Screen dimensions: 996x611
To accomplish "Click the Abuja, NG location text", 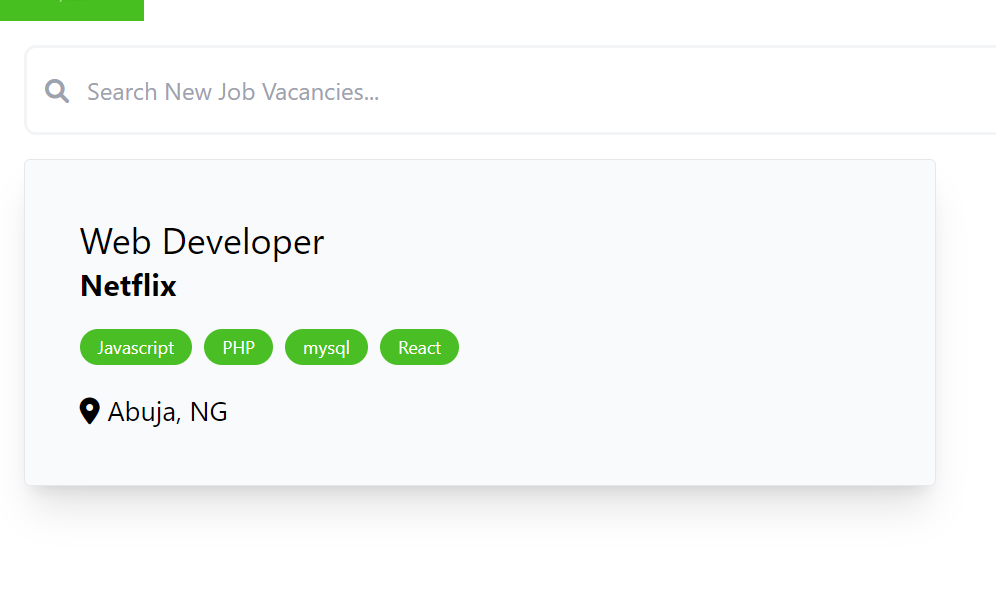I will pyautogui.click(x=168, y=412).
